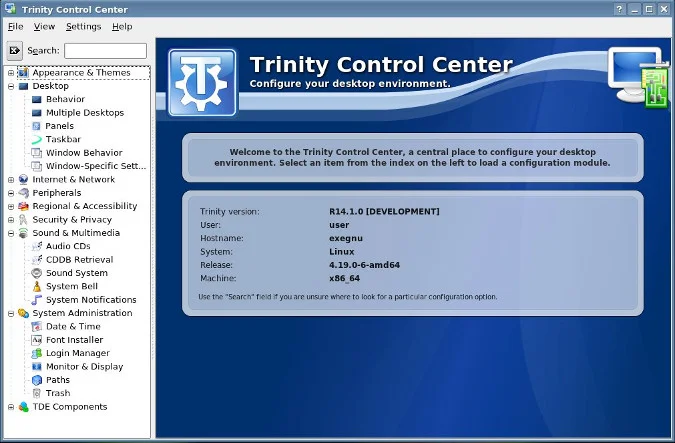Click the release value 4.19.0-6-amd64

coord(365,265)
